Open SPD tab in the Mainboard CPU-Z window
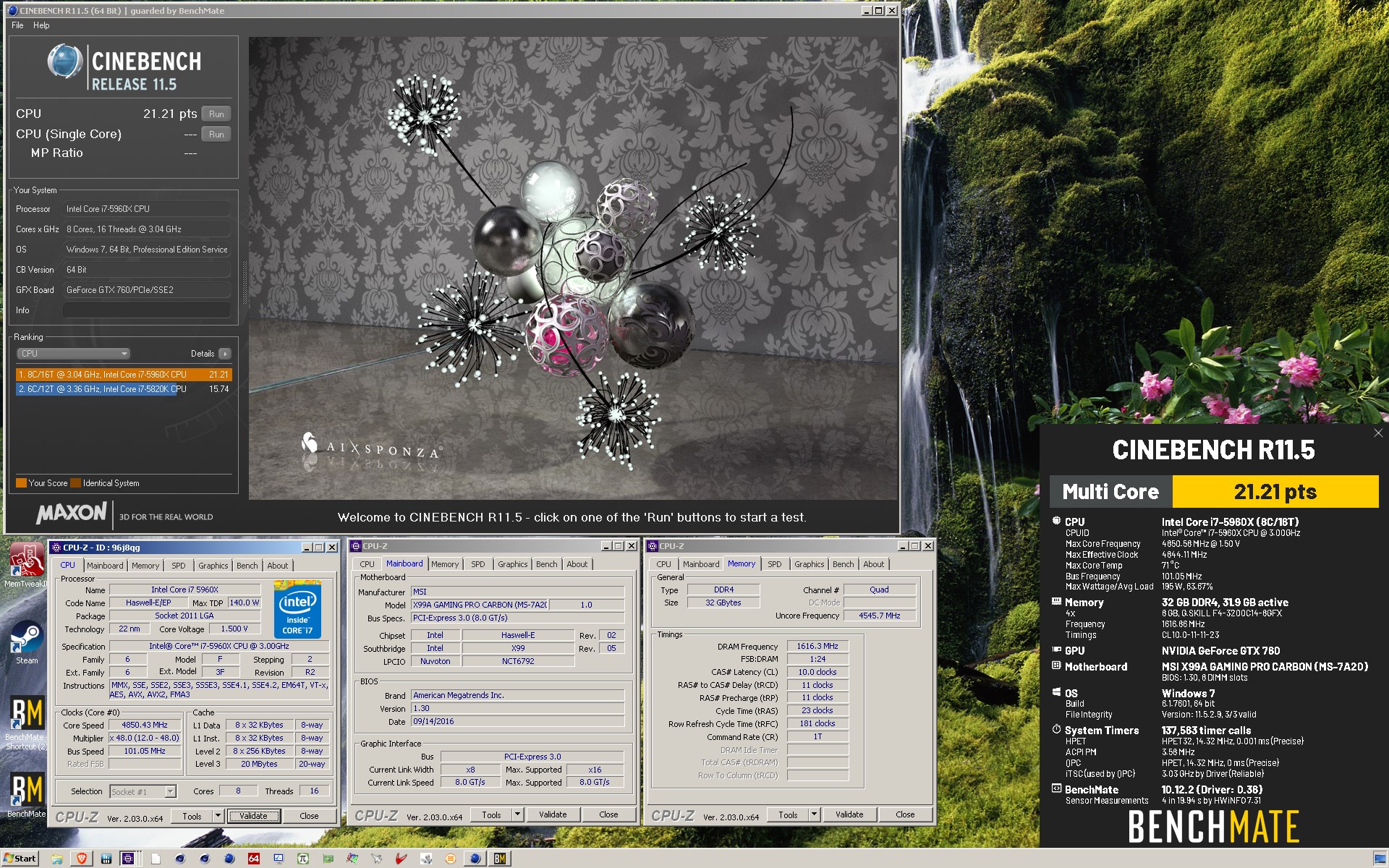This screenshot has width=1389, height=868. (478, 564)
